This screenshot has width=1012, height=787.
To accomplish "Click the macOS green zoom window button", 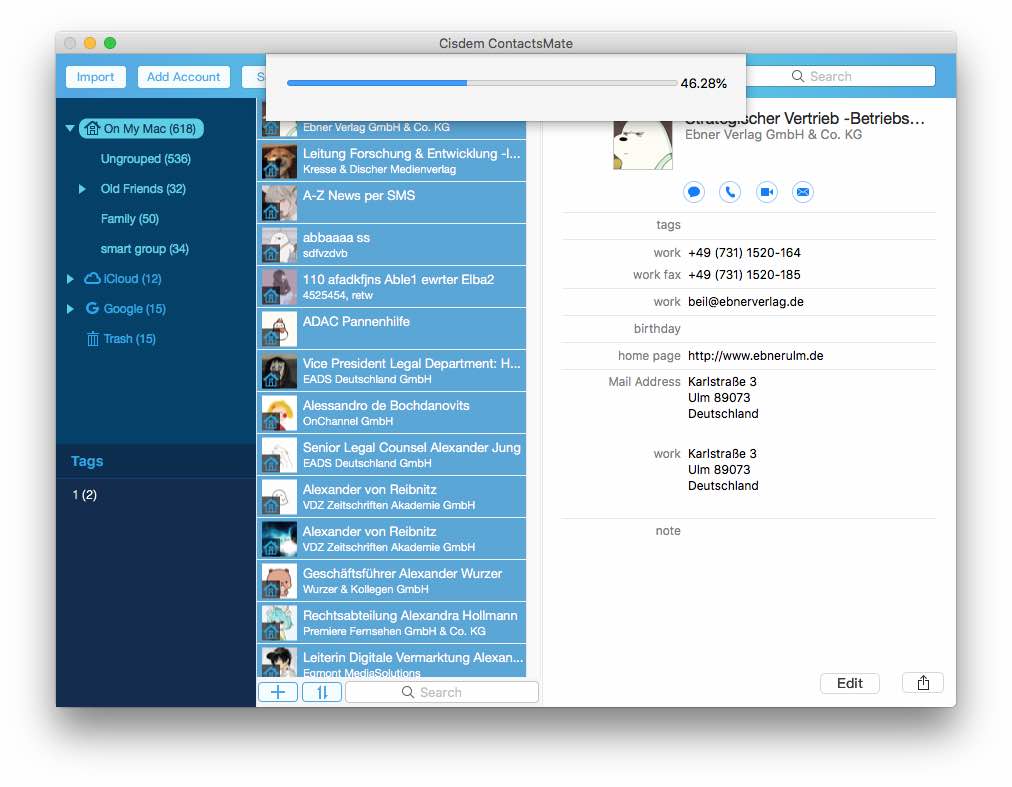I will tap(110, 43).
